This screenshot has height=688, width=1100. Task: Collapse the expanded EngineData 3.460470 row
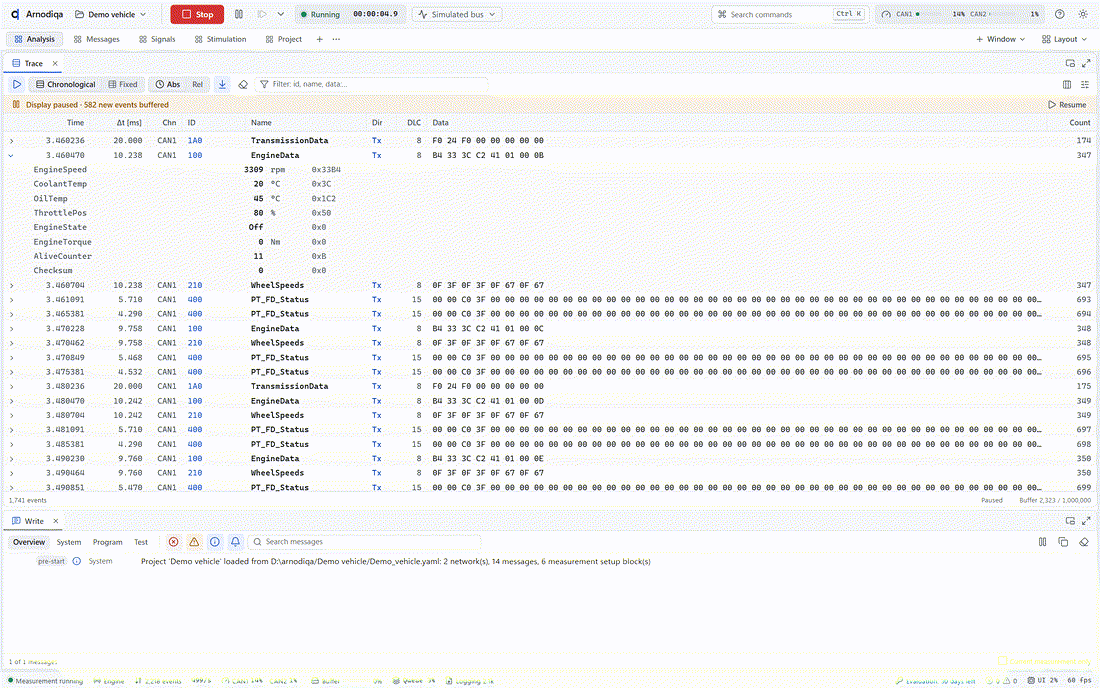[x=11, y=156]
